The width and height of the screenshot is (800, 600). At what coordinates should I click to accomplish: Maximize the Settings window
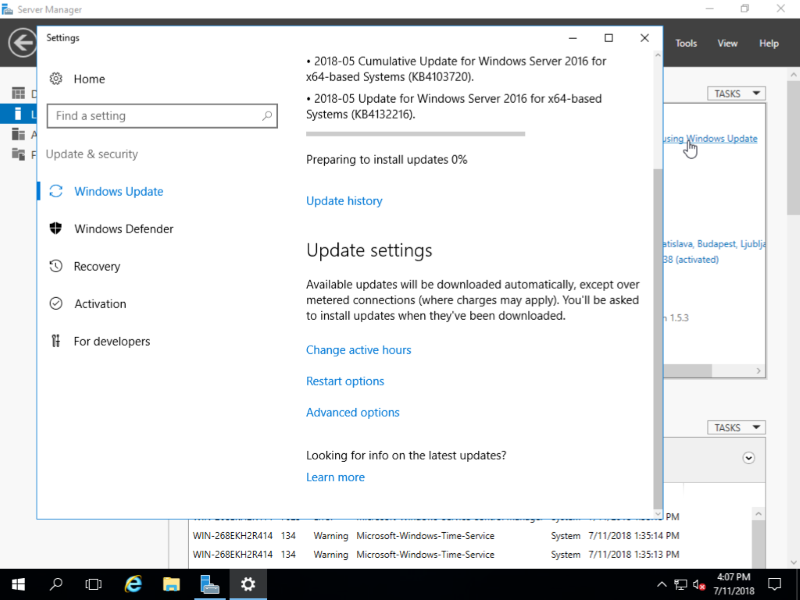click(609, 38)
